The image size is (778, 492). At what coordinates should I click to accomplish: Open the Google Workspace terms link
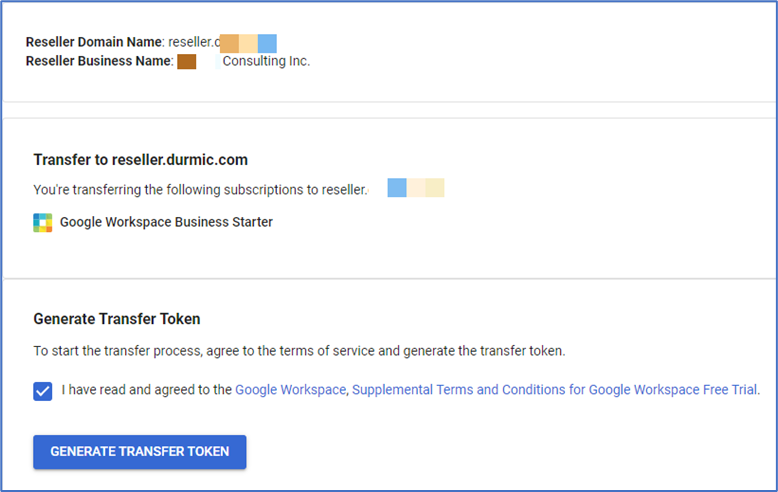[x=290, y=390]
